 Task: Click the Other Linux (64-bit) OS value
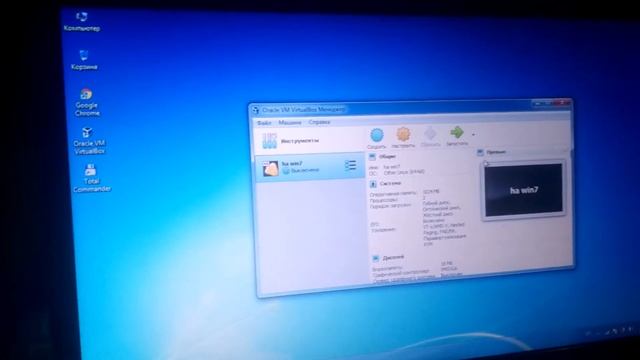coord(404,172)
